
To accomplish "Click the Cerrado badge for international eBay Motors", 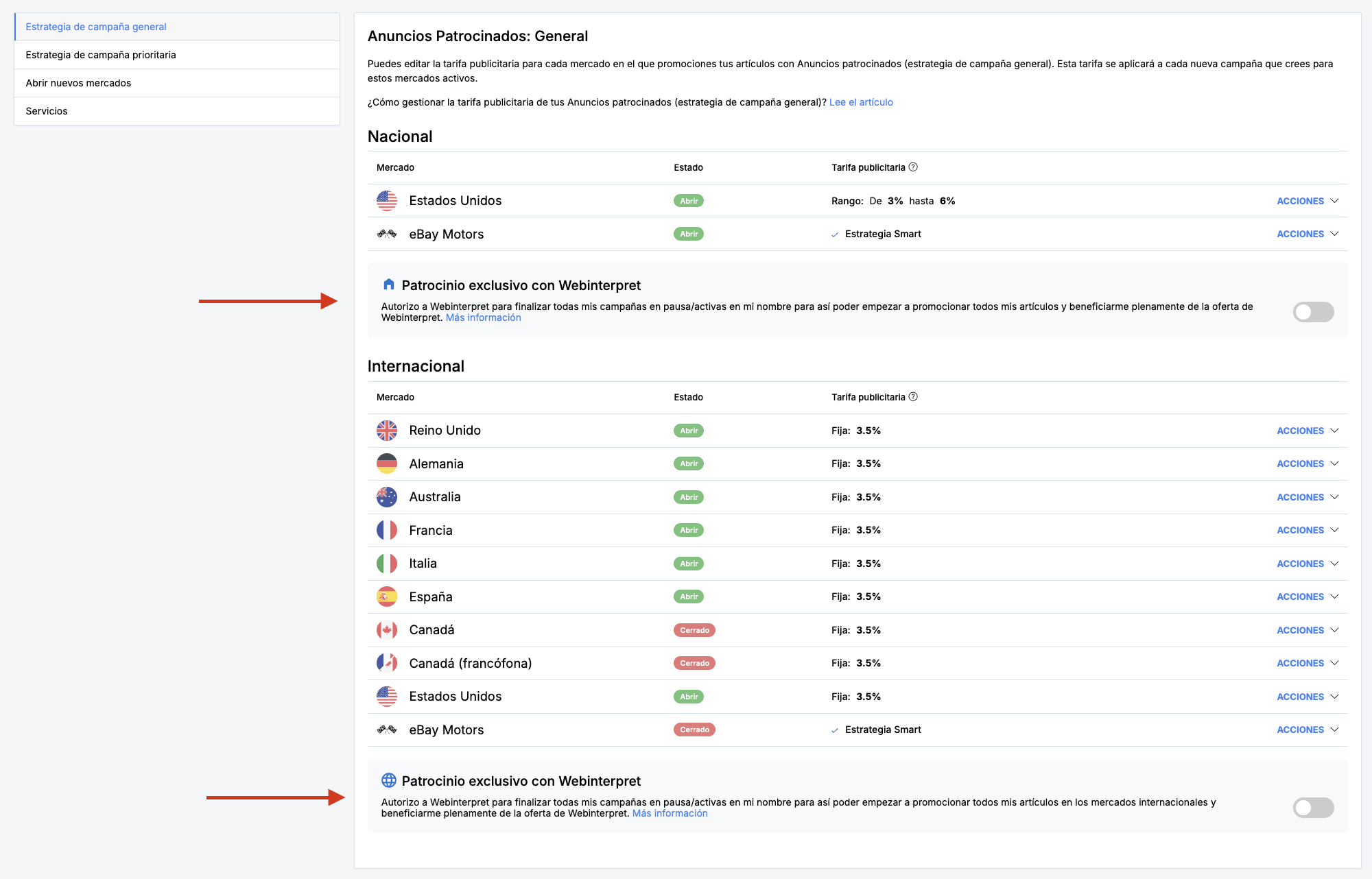I will (694, 730).
